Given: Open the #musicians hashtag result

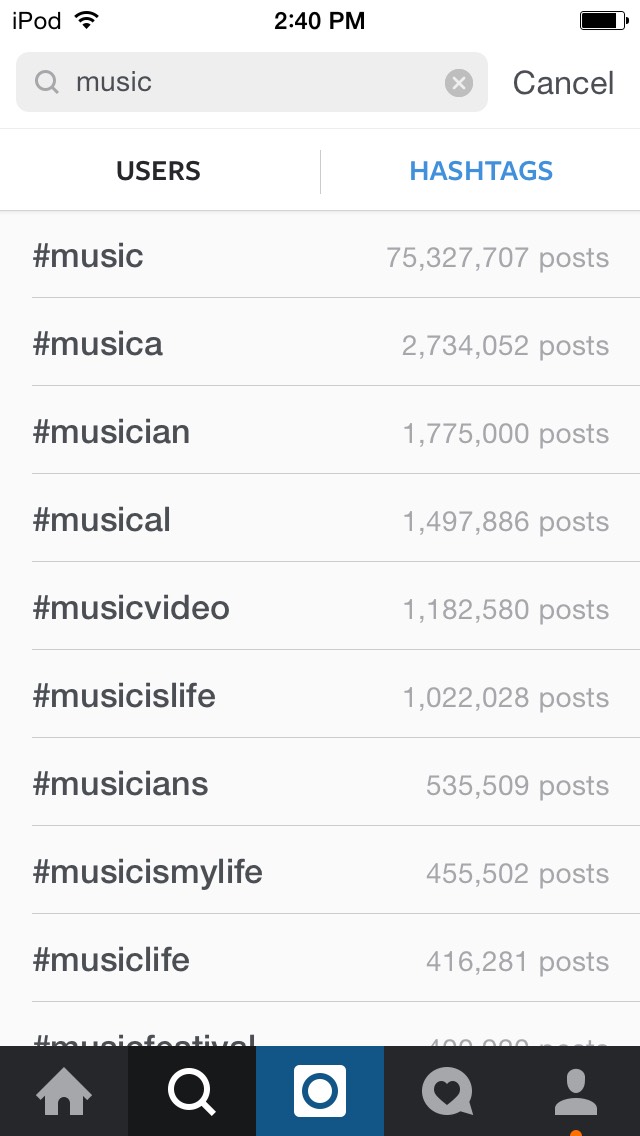Looking at the screenshot, I should pyautogui.click(x=320, y=784).
